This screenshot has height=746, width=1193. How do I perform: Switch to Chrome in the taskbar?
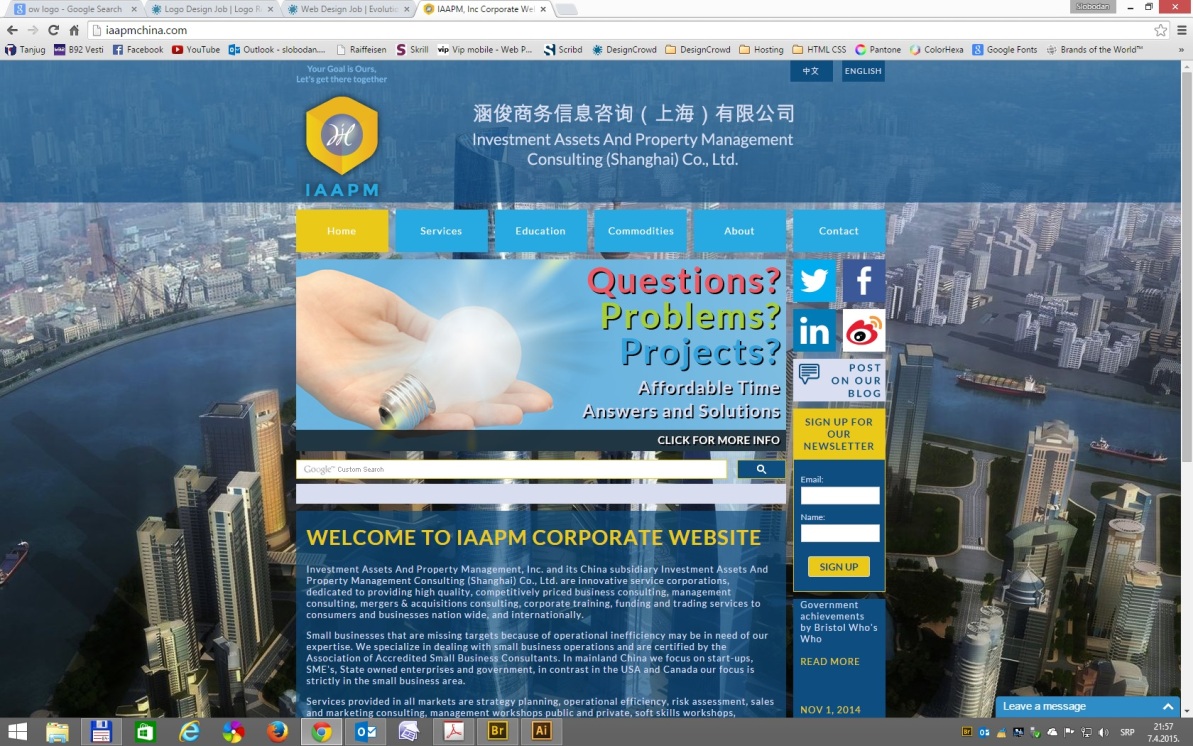click(x=322, y=732)
